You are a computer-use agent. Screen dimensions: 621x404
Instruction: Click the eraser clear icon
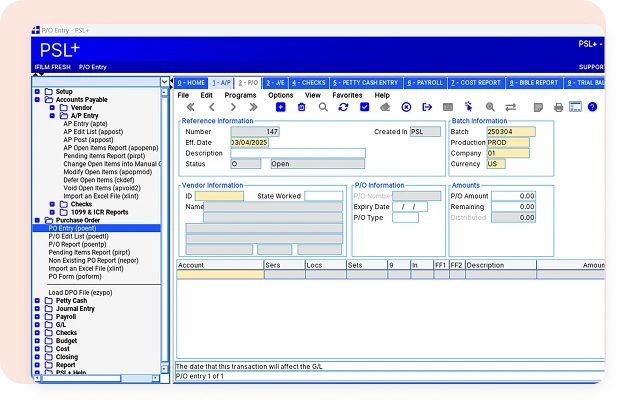coord(385,107)
